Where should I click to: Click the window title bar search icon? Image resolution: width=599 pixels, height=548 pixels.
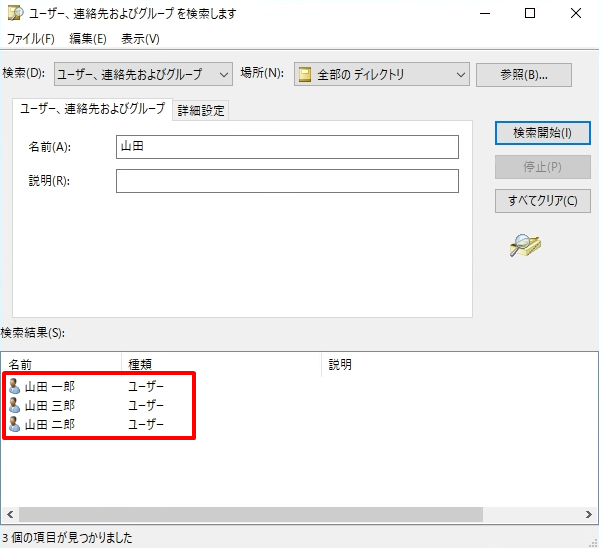click(x=15, y=13)
